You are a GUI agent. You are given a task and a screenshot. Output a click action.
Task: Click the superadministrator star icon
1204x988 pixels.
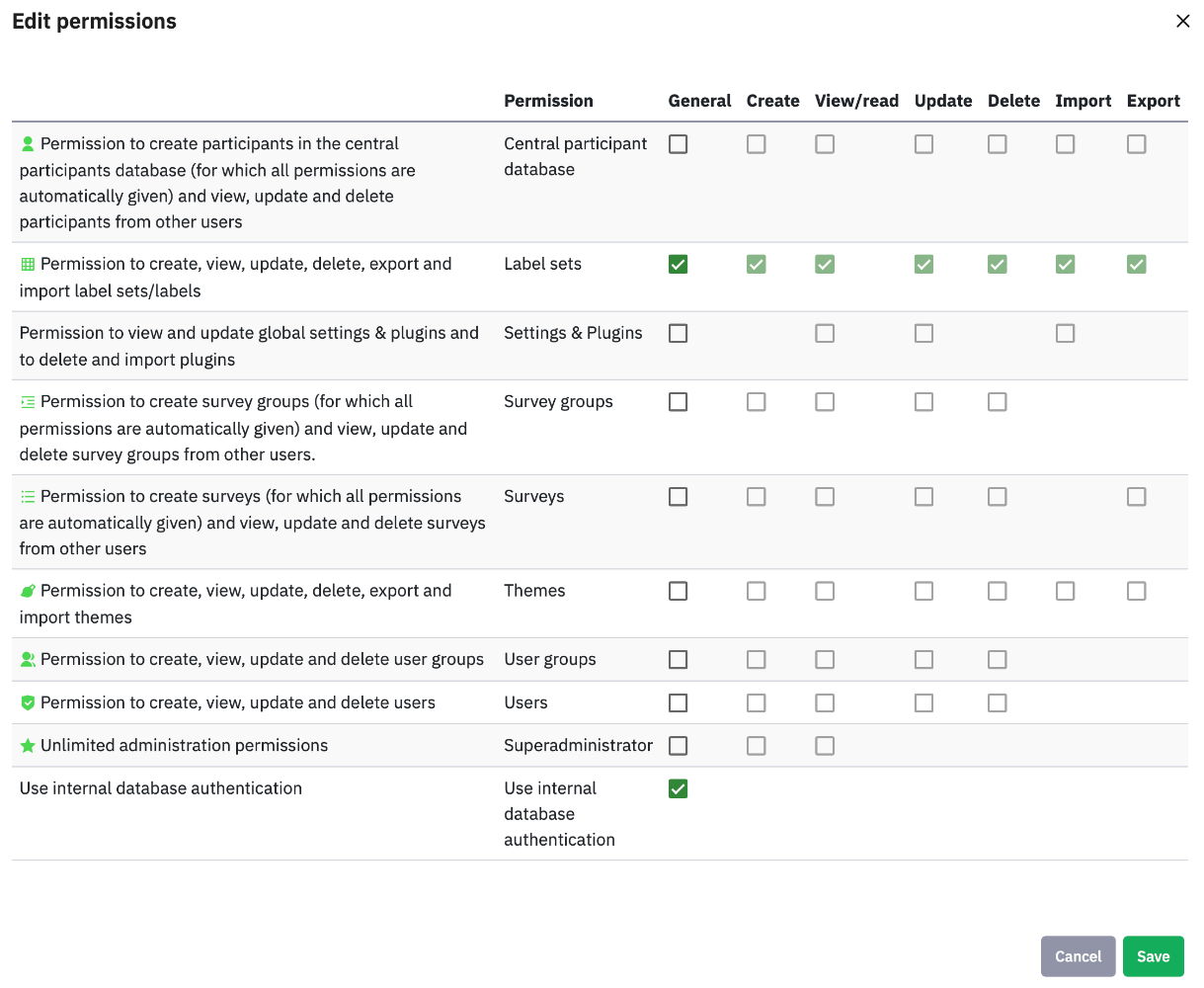28,746
